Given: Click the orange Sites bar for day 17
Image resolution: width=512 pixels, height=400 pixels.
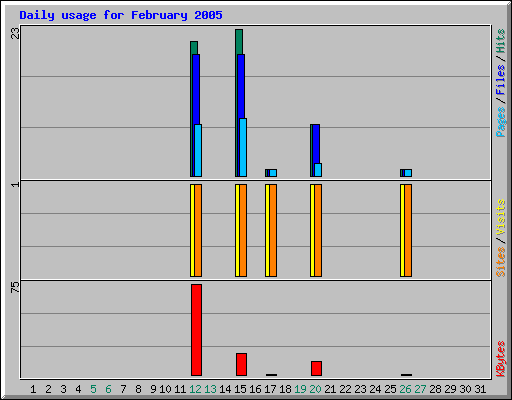Looking at the screenshot, I should 273,230.
